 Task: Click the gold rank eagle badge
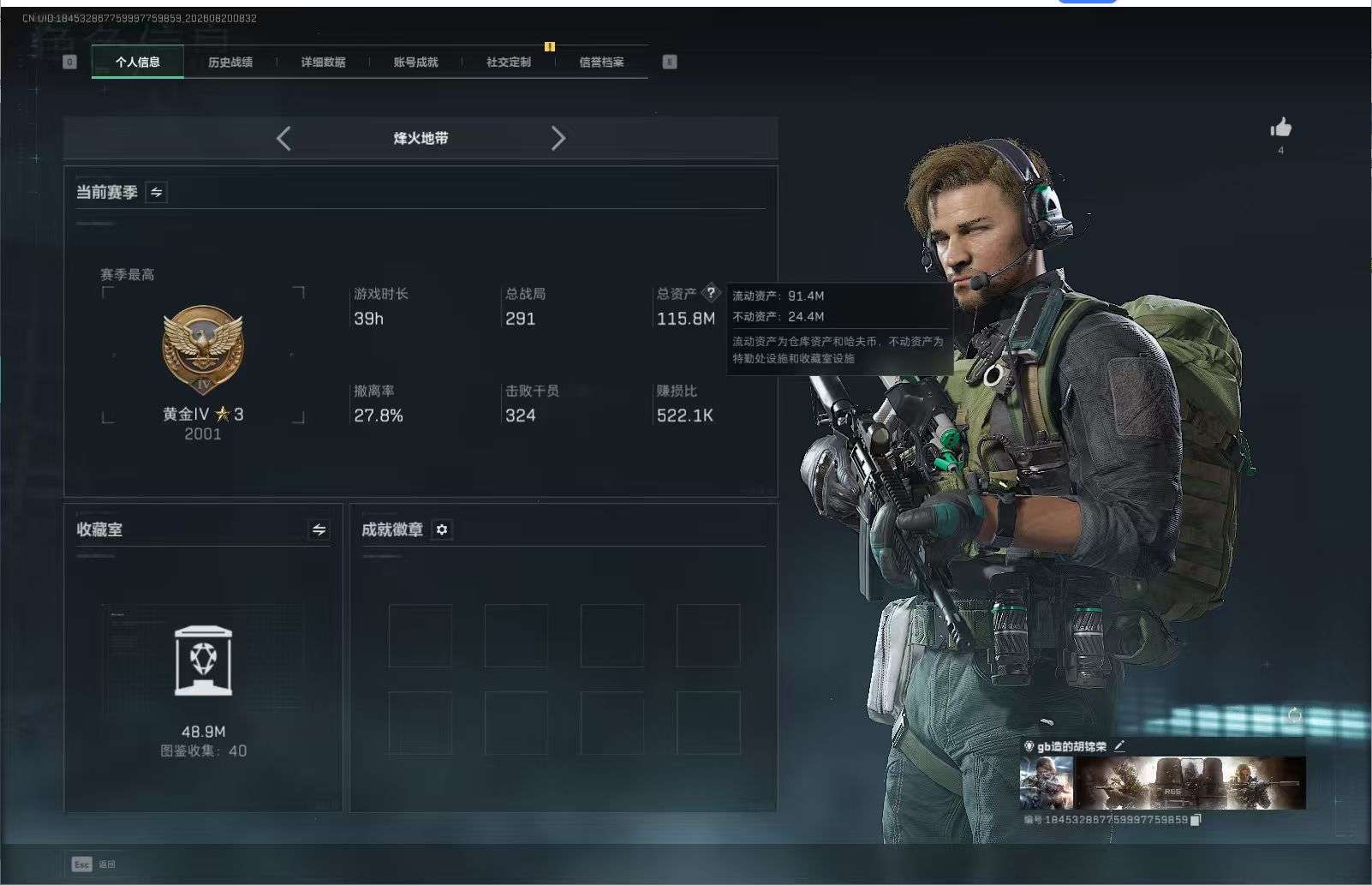click(x=203, y=350)
